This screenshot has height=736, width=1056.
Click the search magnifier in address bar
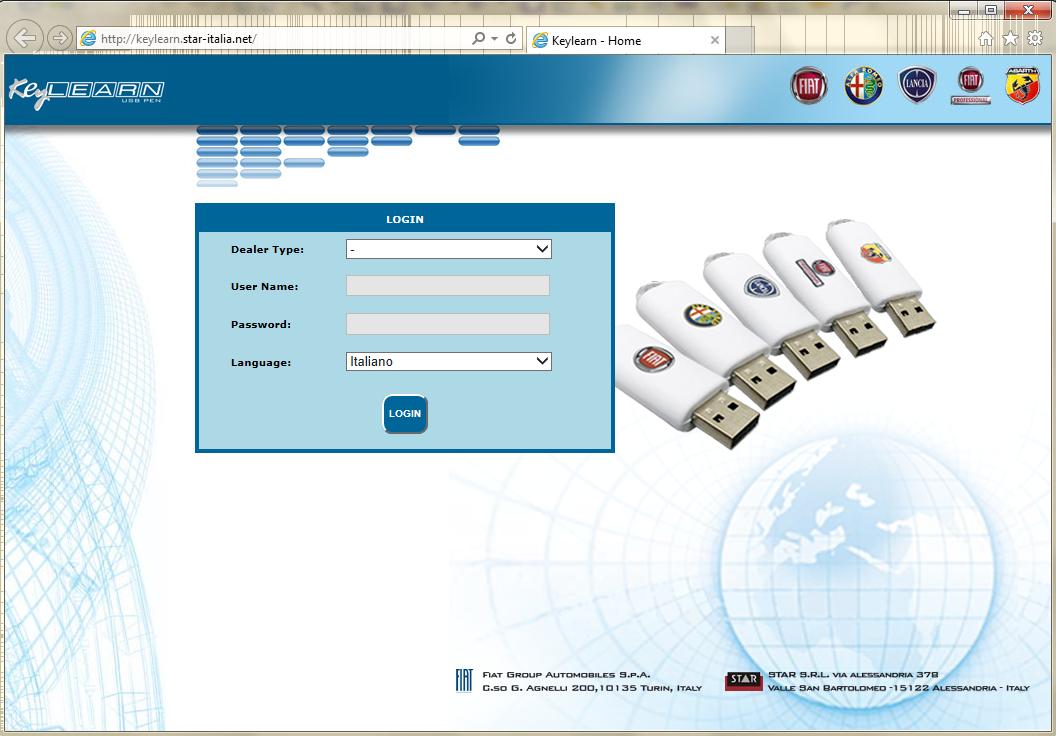tap(478, 38)
